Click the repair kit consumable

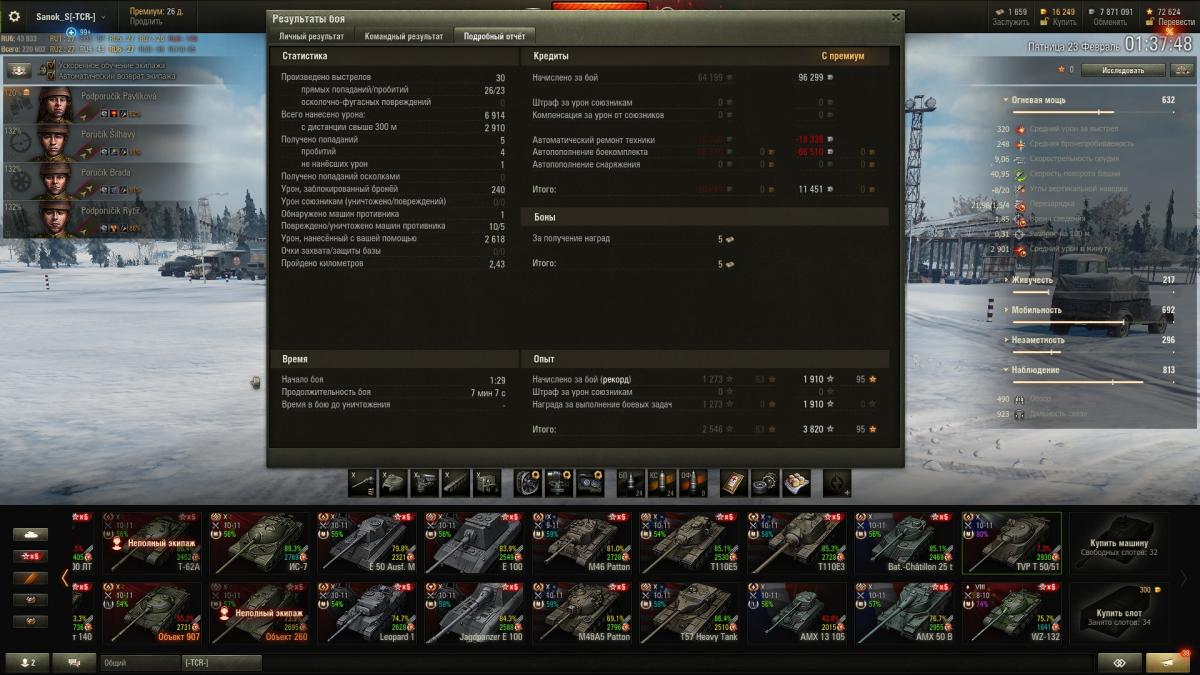[x=765, y=482]
